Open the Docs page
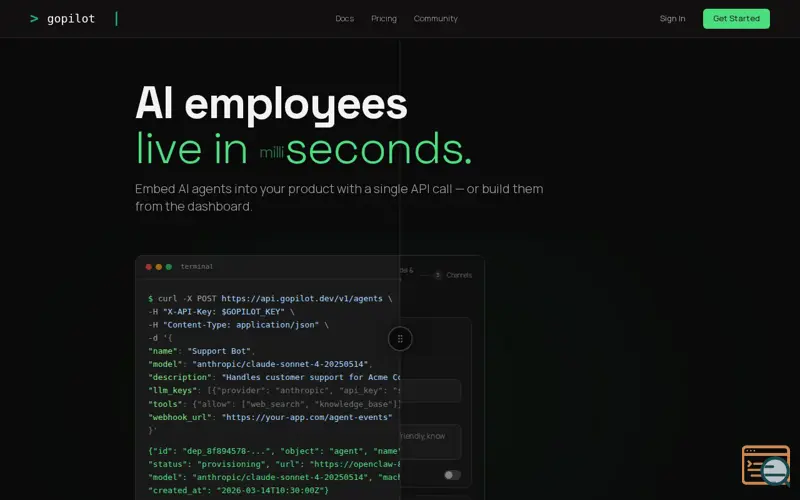 tap(344, 18)
